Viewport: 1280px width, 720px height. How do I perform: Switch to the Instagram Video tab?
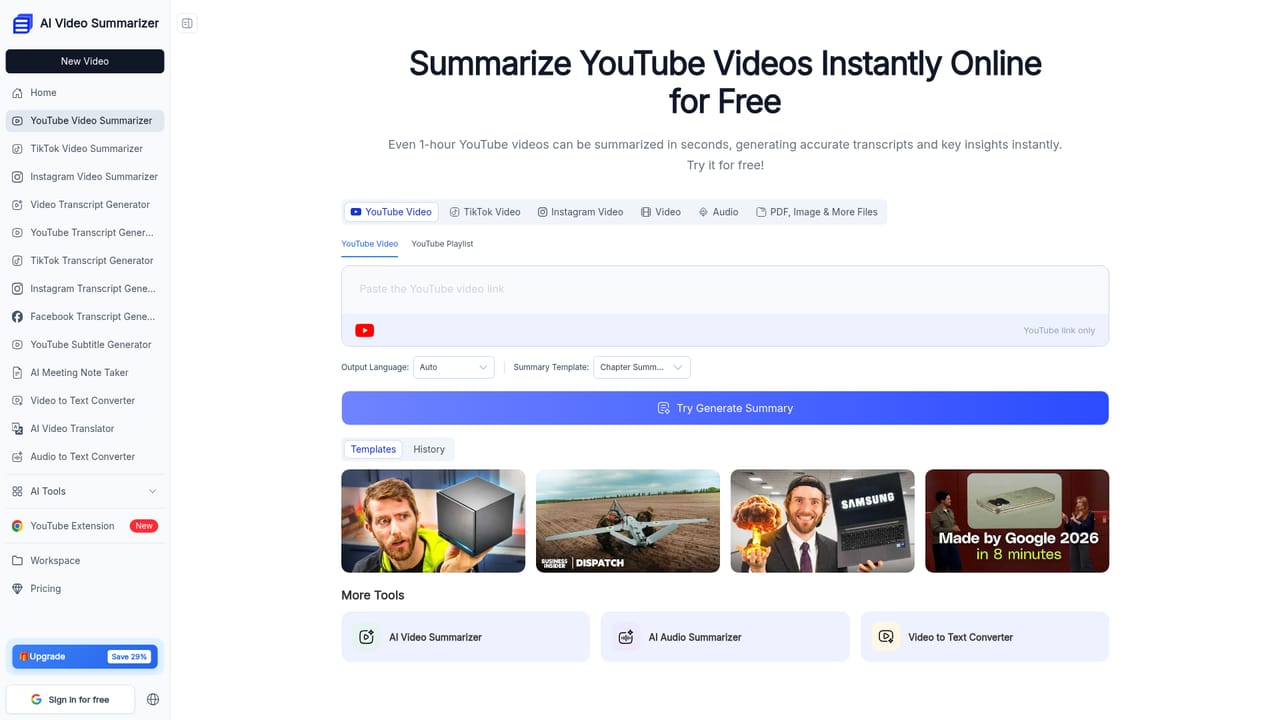(580, 212)
